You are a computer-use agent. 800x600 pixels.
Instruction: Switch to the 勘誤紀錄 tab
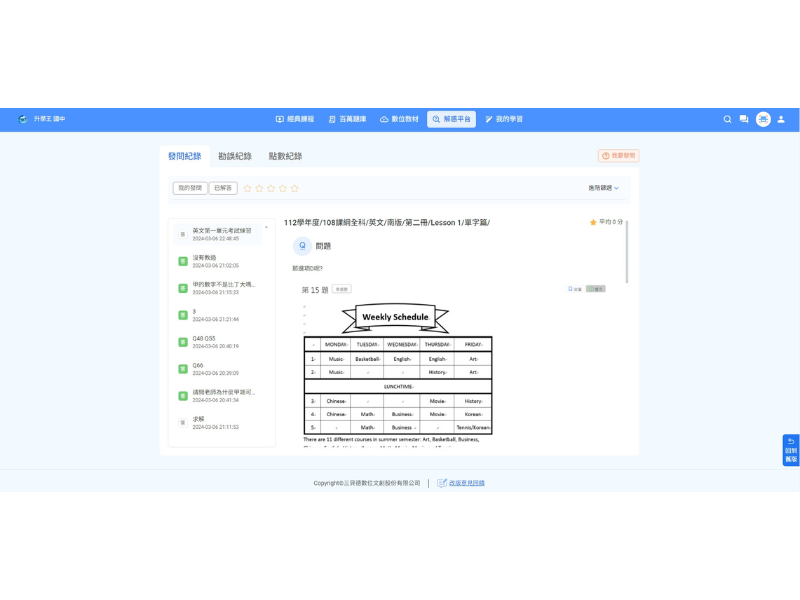(x=234, y=156)
